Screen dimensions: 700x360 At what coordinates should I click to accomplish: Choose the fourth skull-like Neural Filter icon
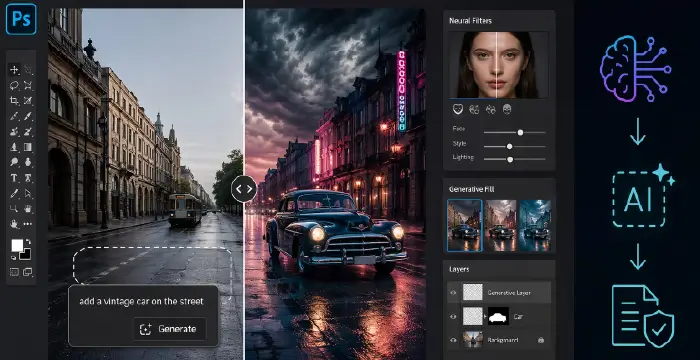point(507,109)
